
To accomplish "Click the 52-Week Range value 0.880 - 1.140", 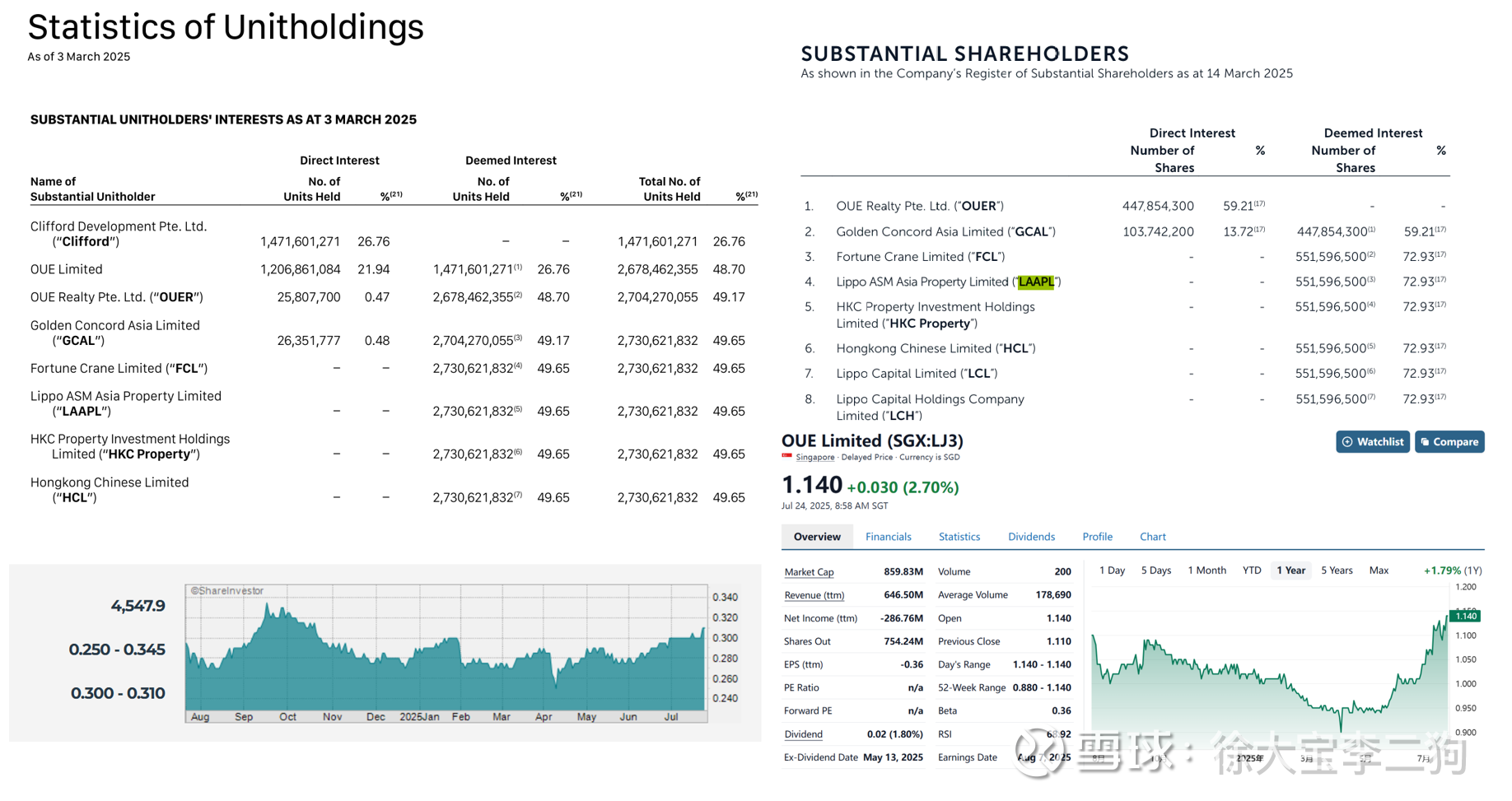I will (x=1042, y=688).
